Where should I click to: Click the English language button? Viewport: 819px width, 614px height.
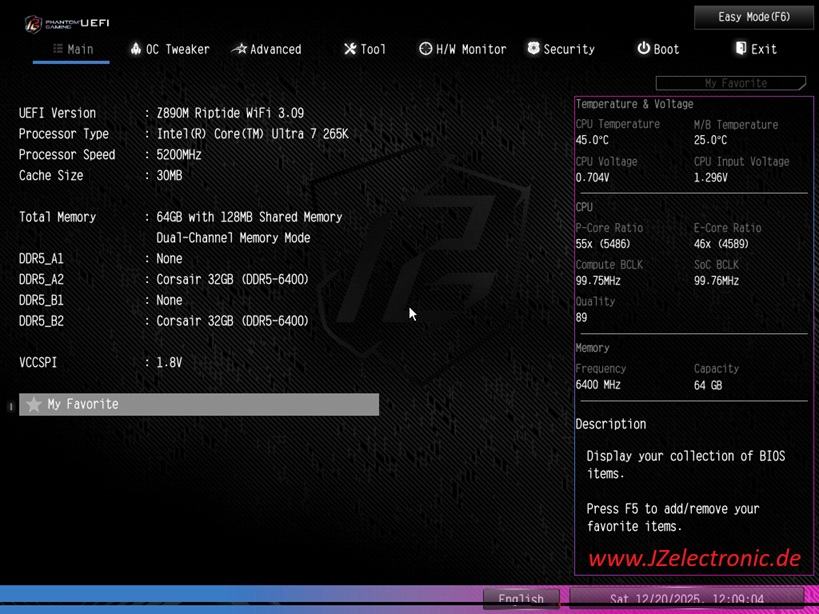click(x=521, y=599)
